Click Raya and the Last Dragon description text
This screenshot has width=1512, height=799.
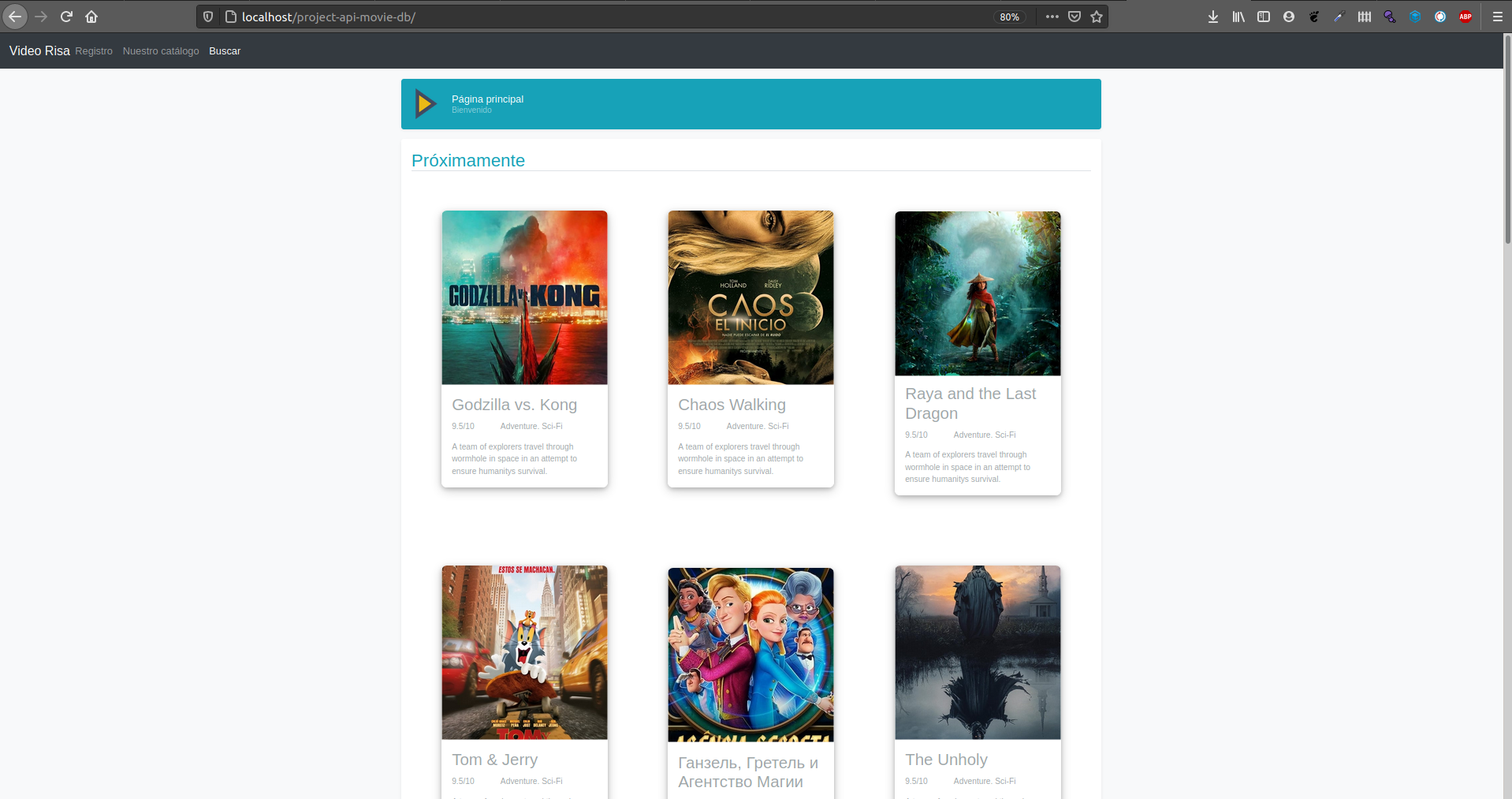(967, 467)
